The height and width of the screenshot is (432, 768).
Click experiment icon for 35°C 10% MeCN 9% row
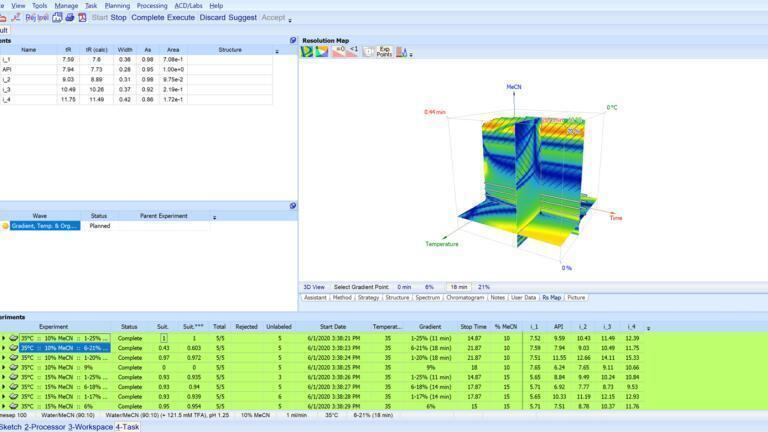coord(14,367)
